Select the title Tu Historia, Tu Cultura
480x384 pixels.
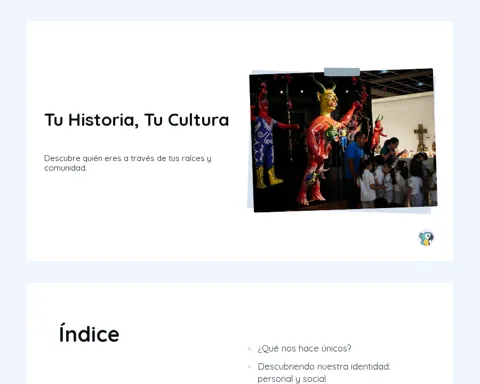137,120
